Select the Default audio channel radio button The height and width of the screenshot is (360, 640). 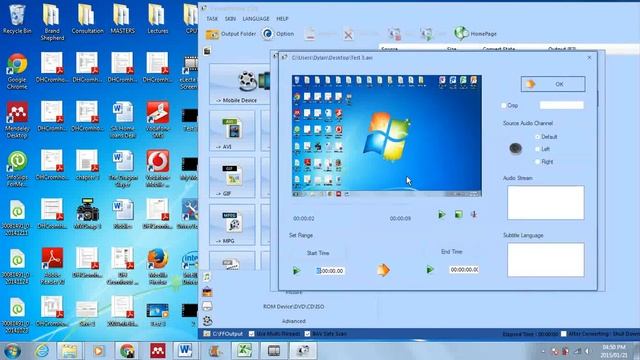[538, 137]
